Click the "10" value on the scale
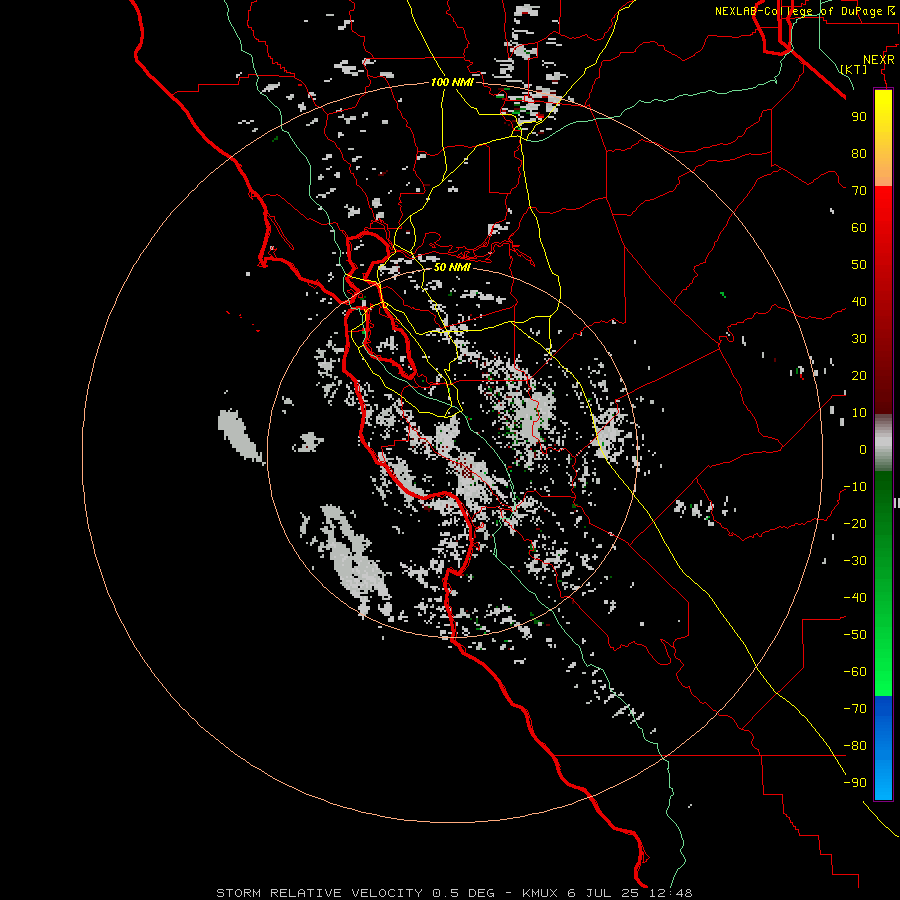Screen dimensions: 900x900 859,413
